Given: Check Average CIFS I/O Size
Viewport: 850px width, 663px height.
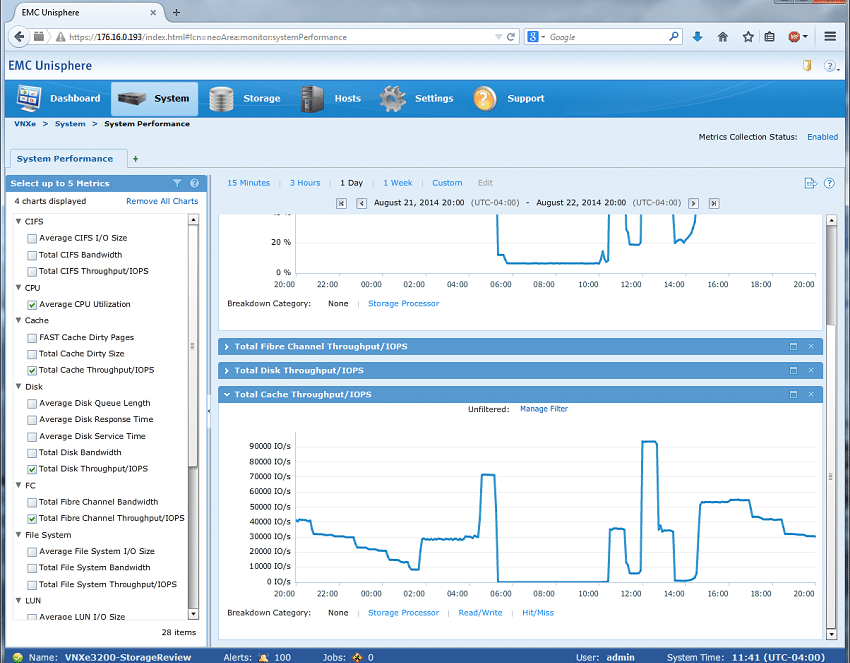Looking at the screenshot, I should click(32, 239).
